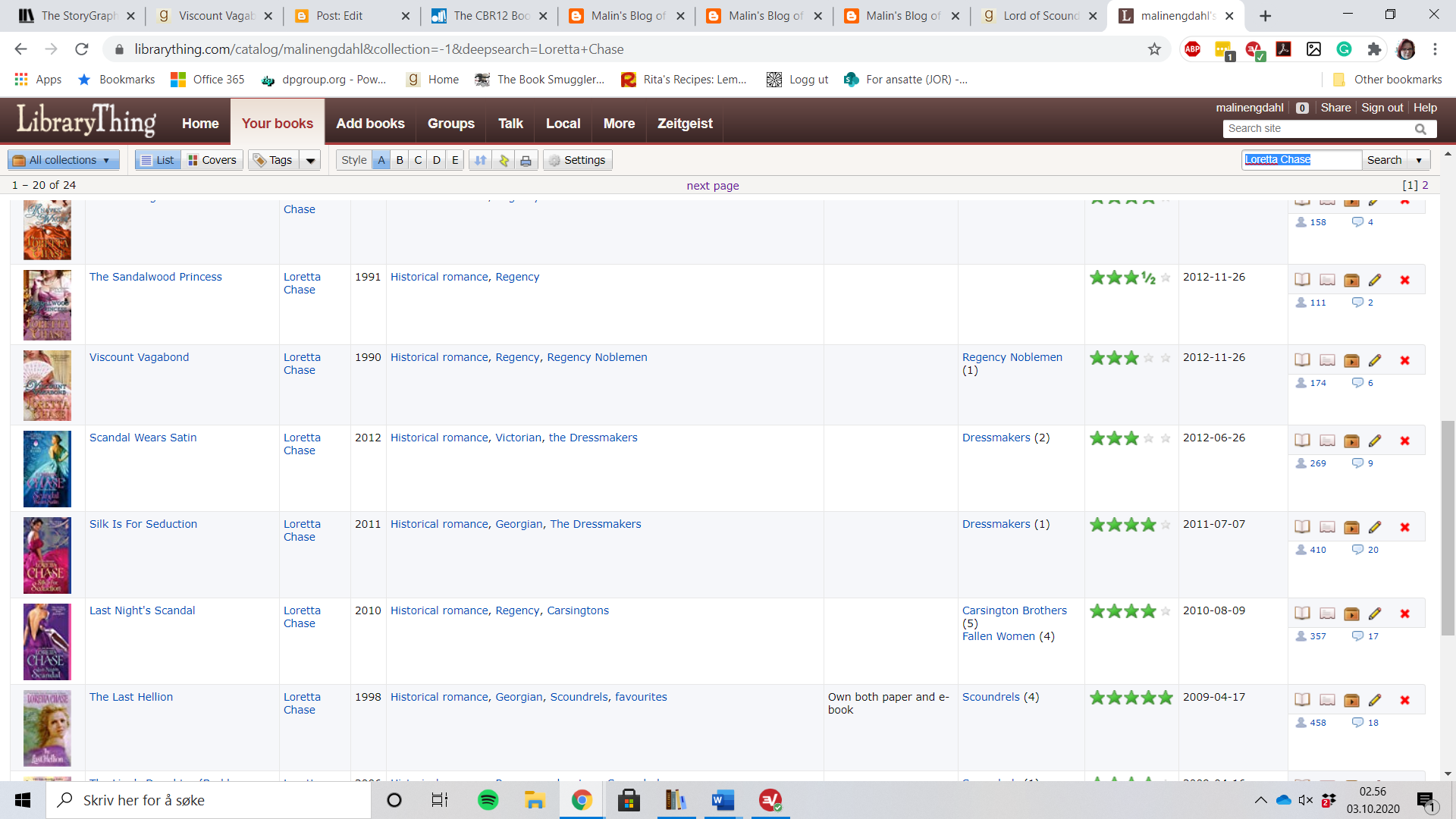This screenshot has height=819, width=1456.
Task: Open the Add books tab
Action: pos(370,124)
